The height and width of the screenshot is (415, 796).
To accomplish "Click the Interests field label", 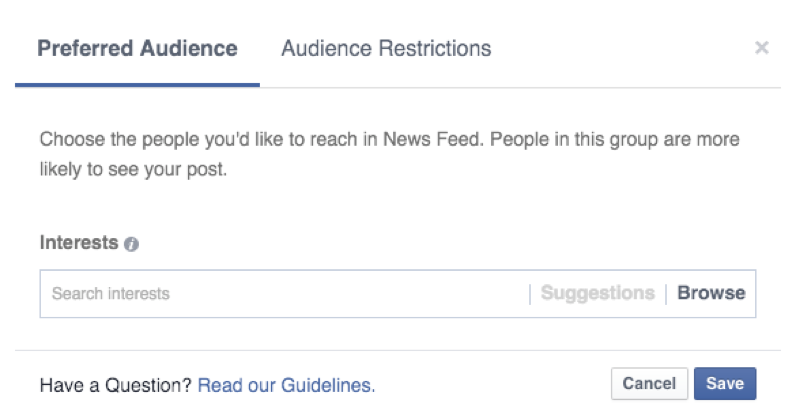I will [79, 243].
